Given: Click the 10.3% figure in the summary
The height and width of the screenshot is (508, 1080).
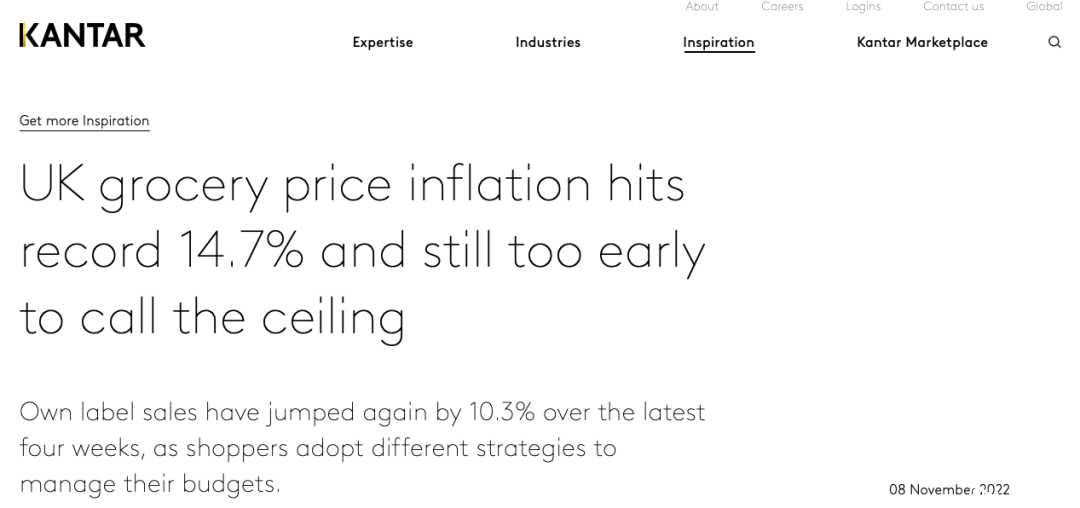Looking at the screenshot, I should tap(502, 412).
